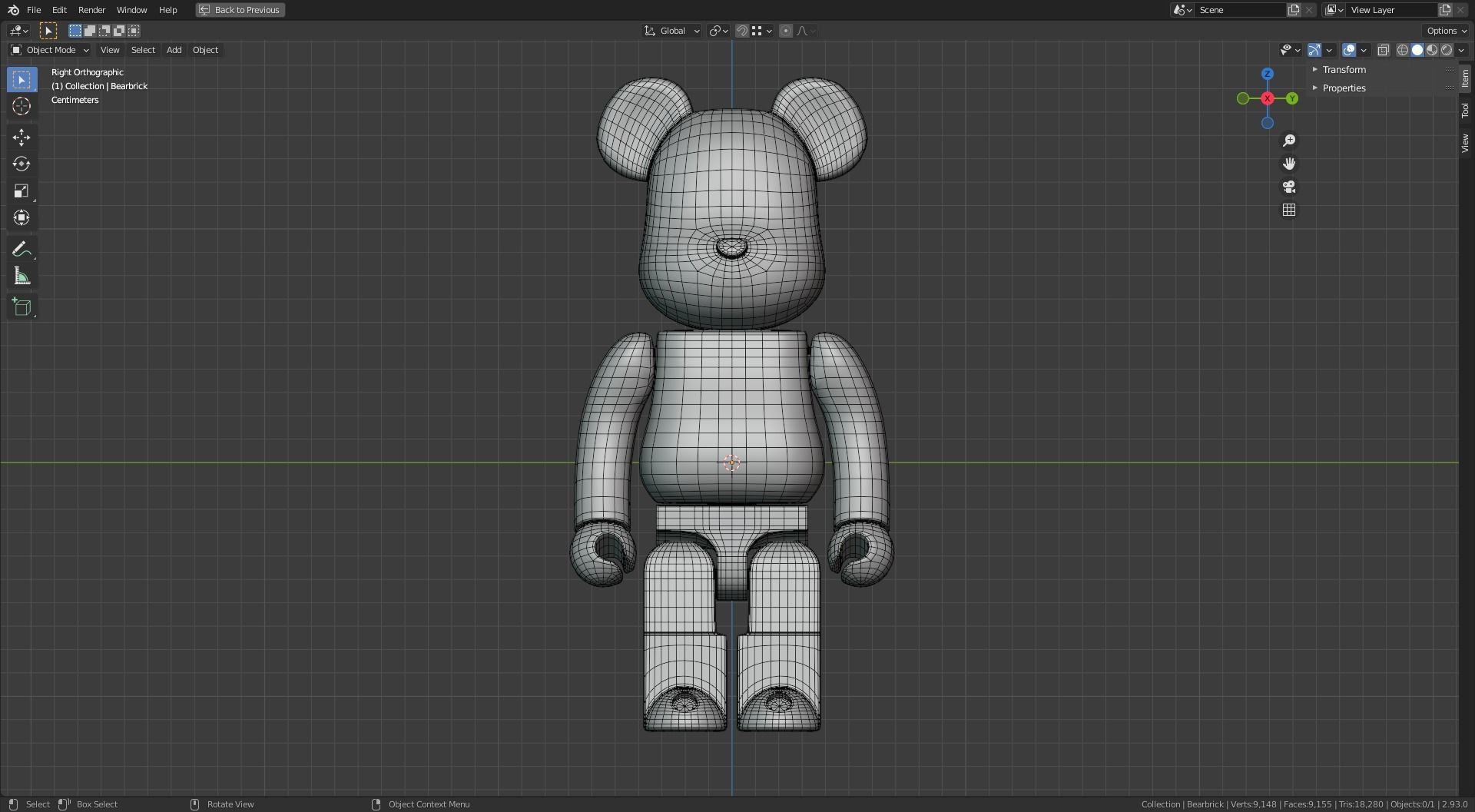Open the Options popover in the header
Image resolution: width=1475 pixels, height=812 pixels.
point(1444,31)
